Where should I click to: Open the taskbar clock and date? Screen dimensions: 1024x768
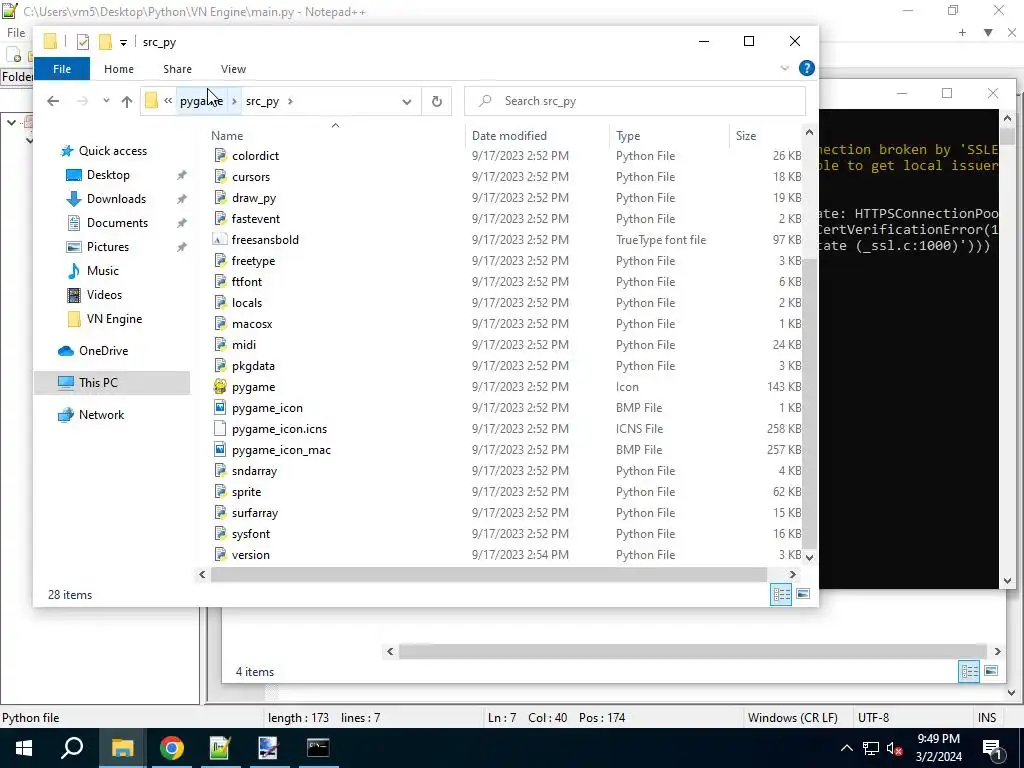pos(938,748)
